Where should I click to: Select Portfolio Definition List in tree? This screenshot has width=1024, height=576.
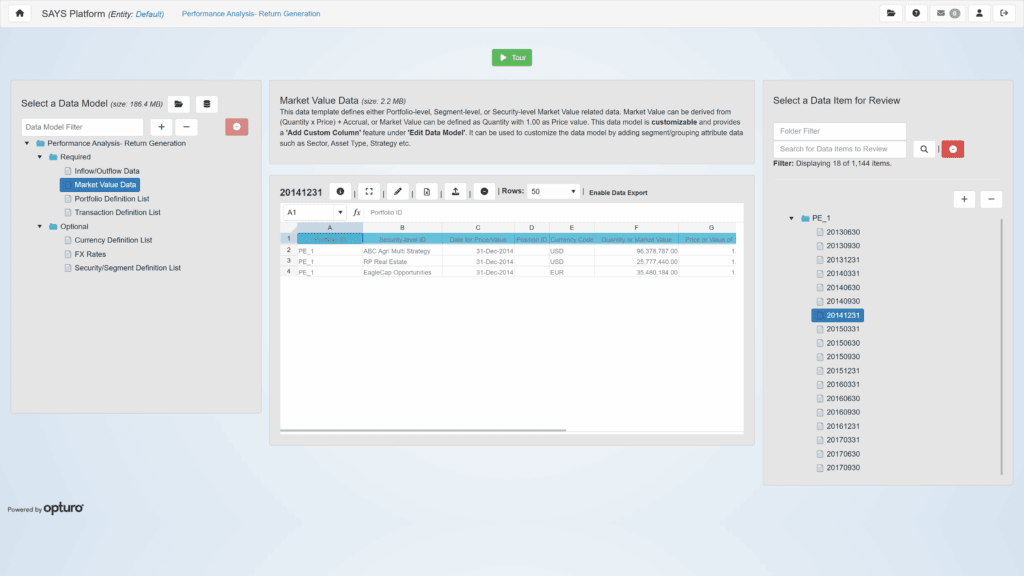coord(112,199)
